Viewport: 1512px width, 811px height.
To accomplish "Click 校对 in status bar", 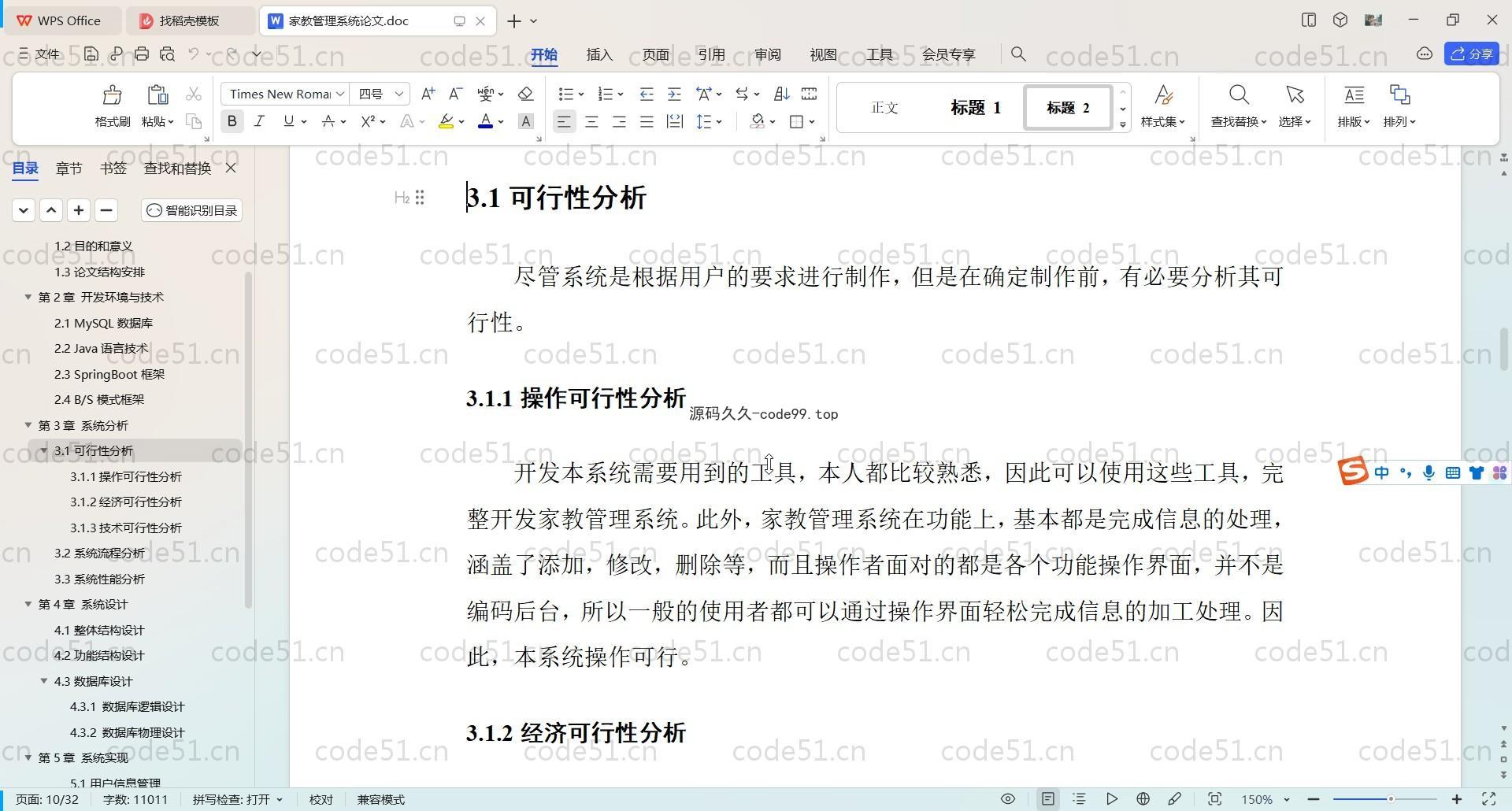I will pos(321,799).
